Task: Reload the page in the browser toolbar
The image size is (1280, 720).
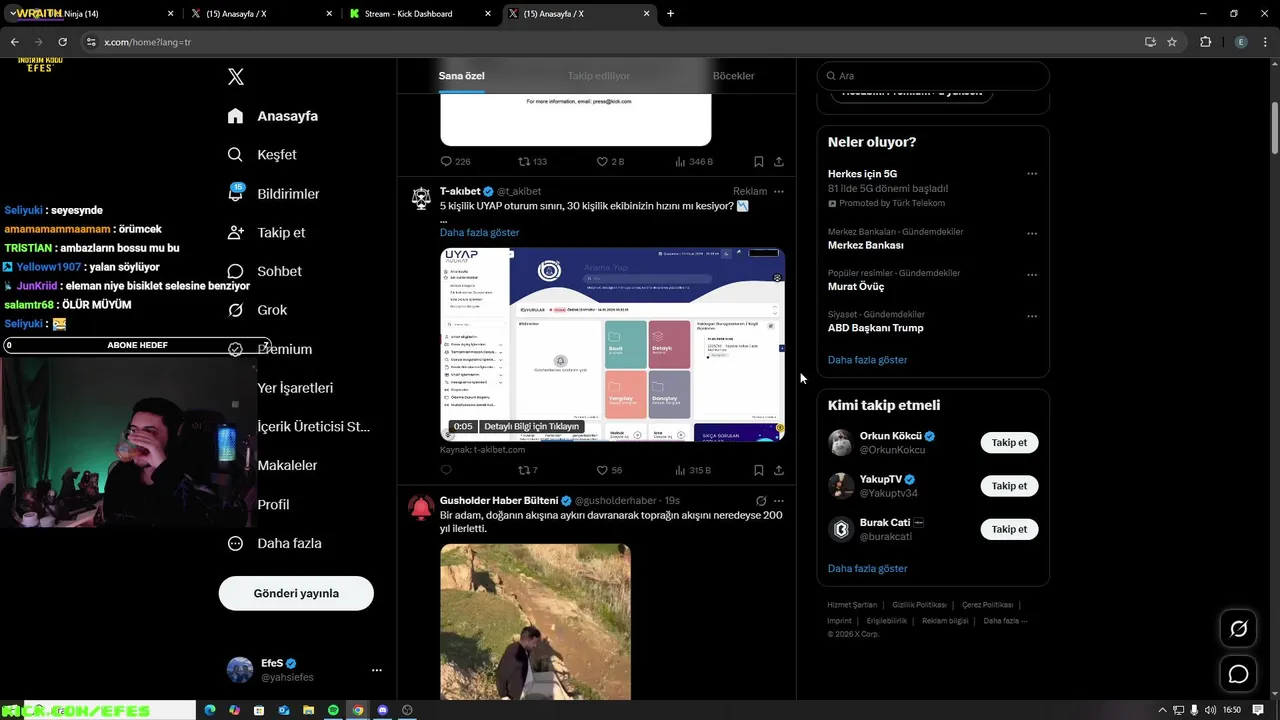Action: [62, 42]
